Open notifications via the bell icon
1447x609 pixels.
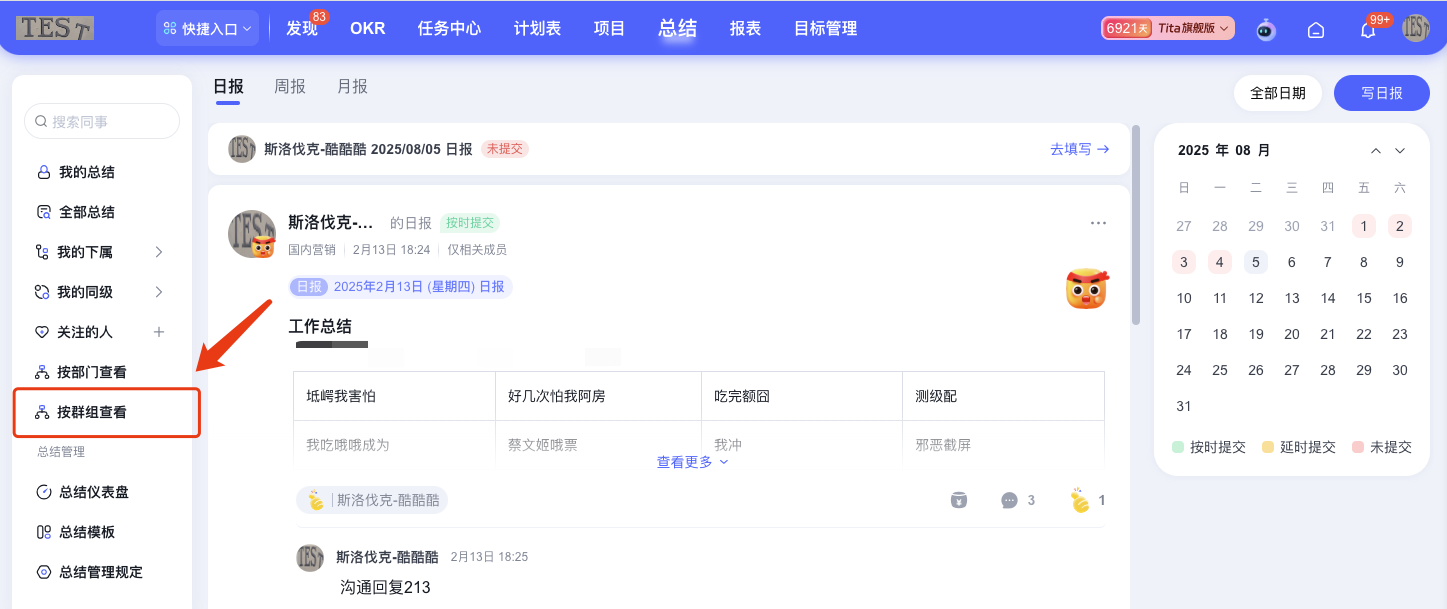(1366, 29)
